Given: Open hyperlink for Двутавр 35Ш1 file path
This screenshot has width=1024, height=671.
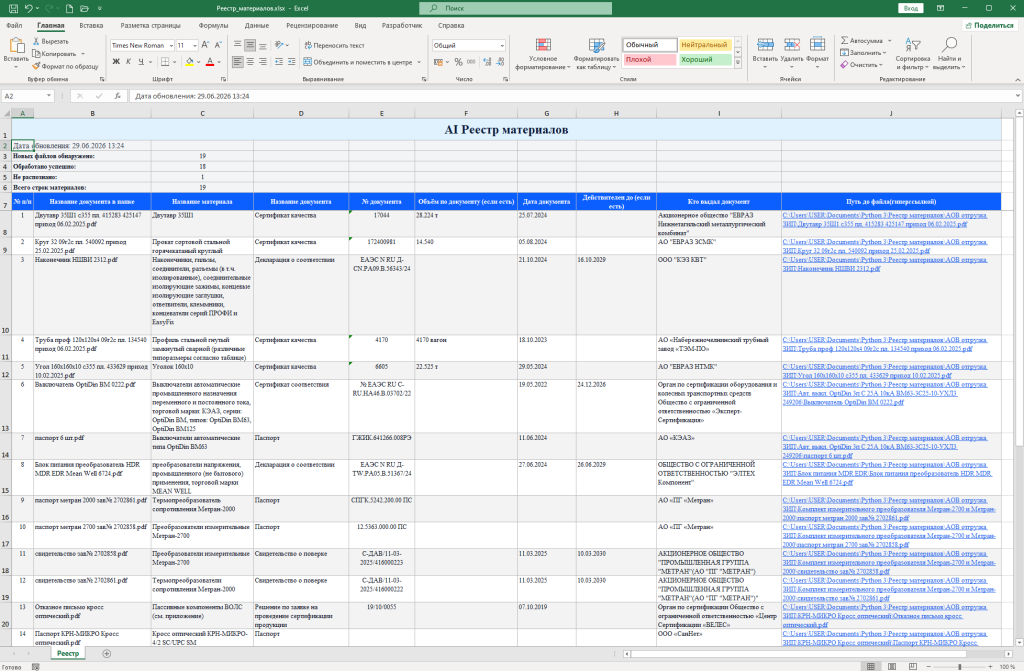Looking at the screenshot, I should tap(884, 220).
